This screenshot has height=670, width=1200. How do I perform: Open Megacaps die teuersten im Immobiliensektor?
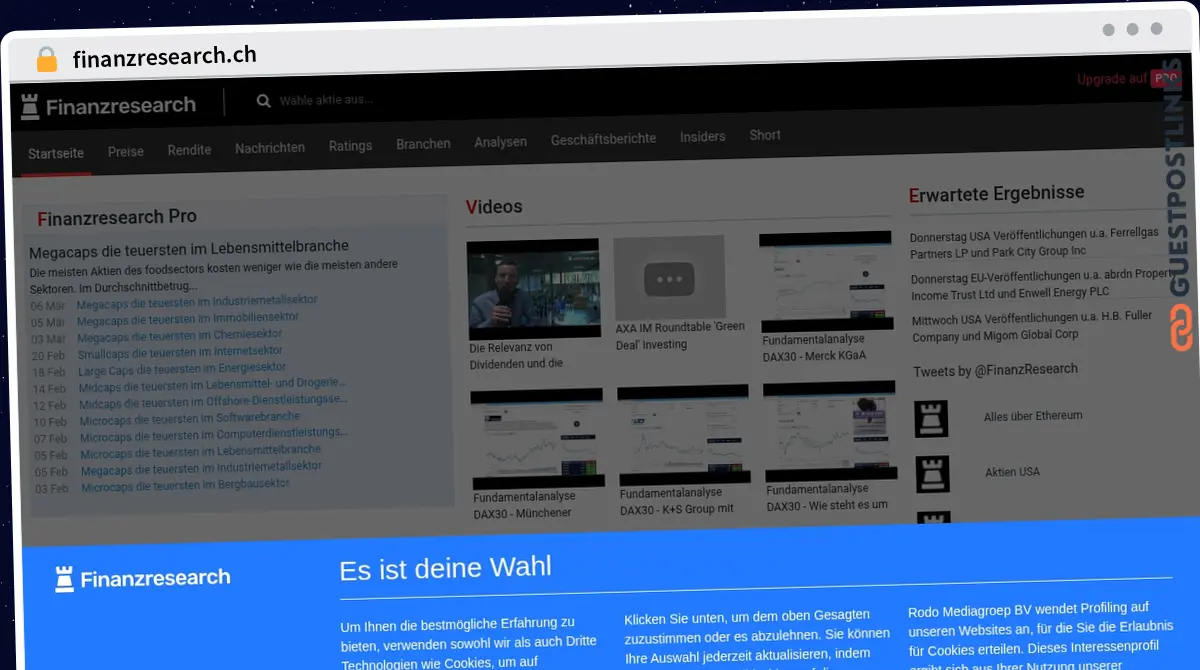click(x=188, y=319)
